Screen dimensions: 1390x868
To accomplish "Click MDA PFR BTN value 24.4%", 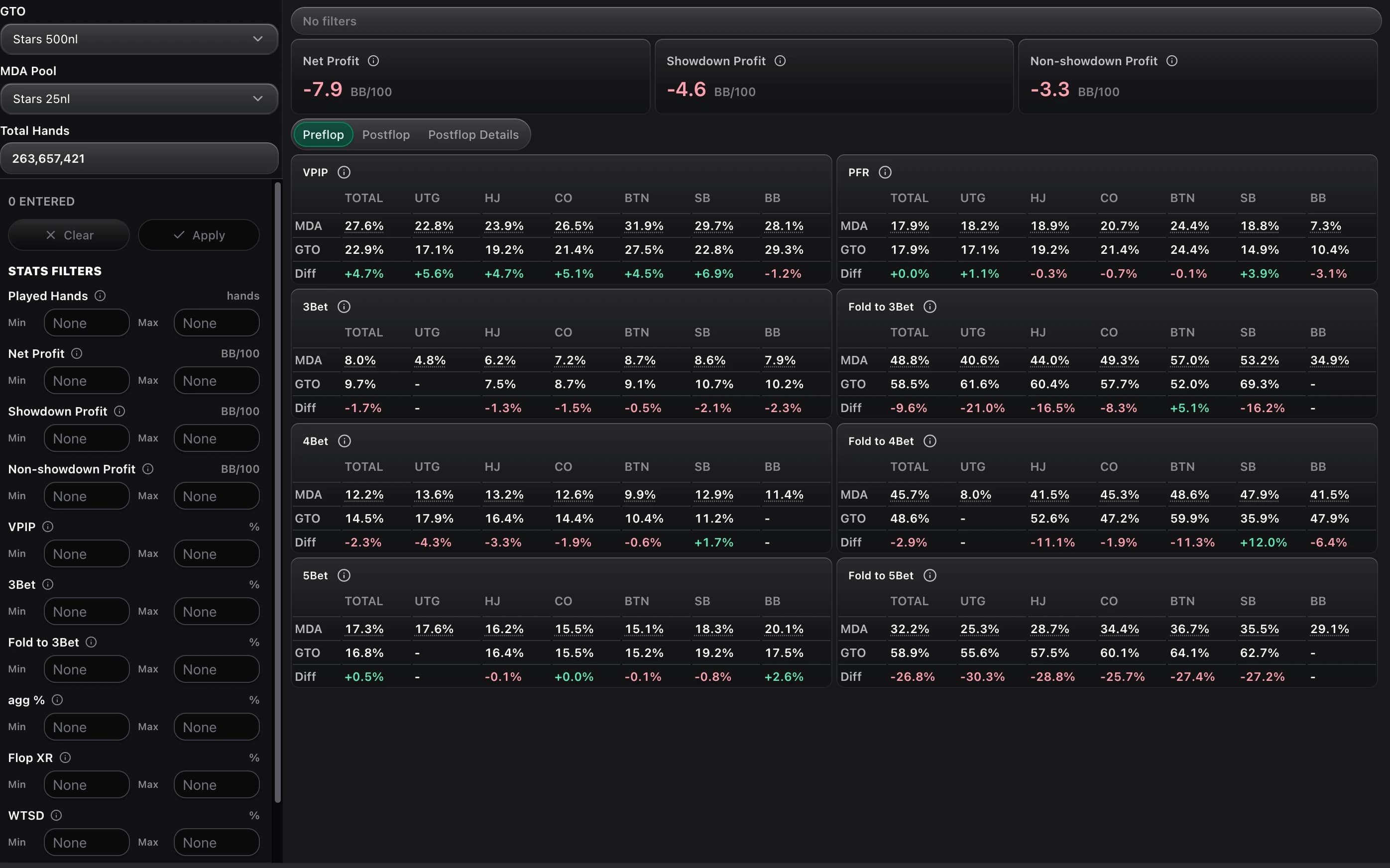I will (1190, 226).
